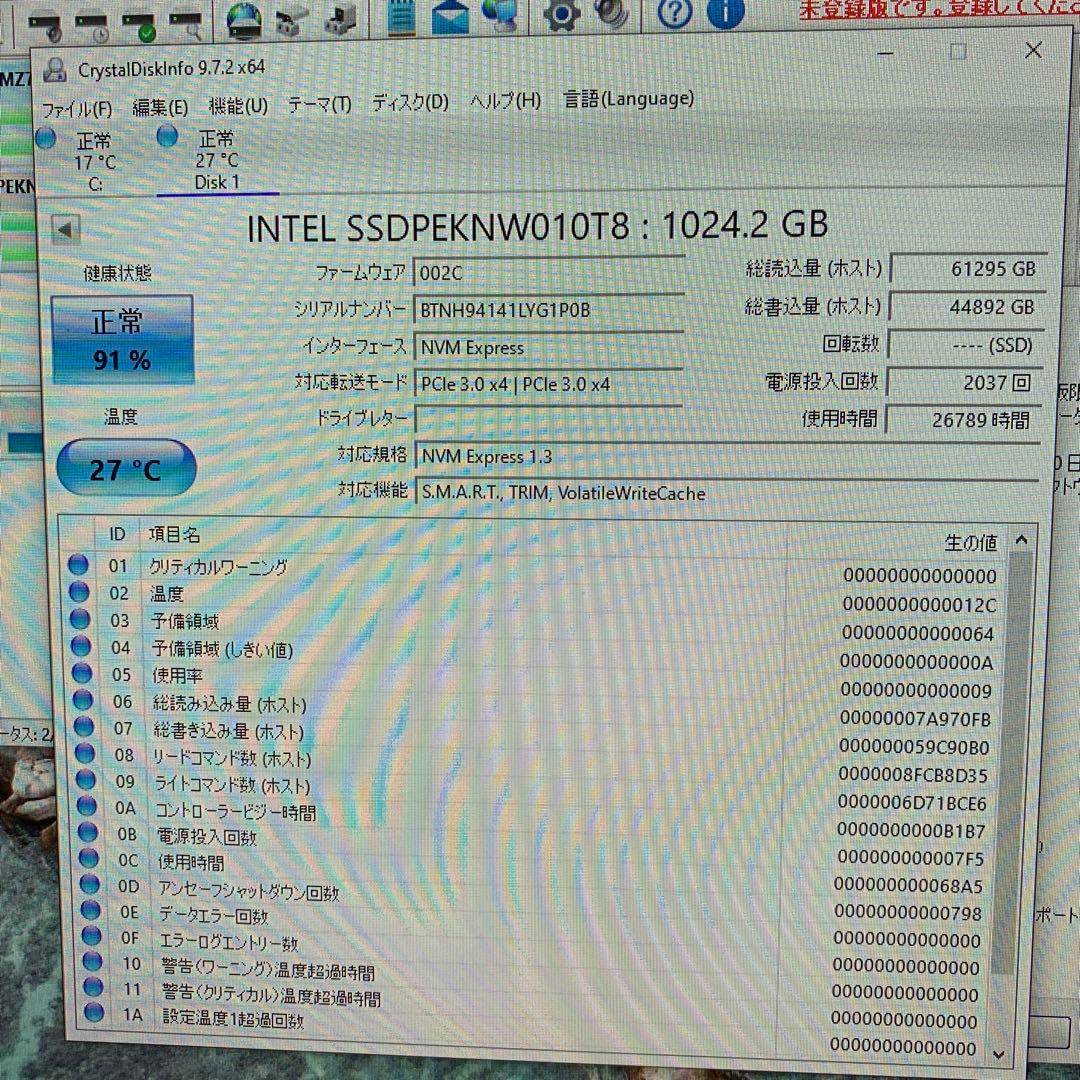Open the テーマ(T) menu

click(x=320, y=105)
